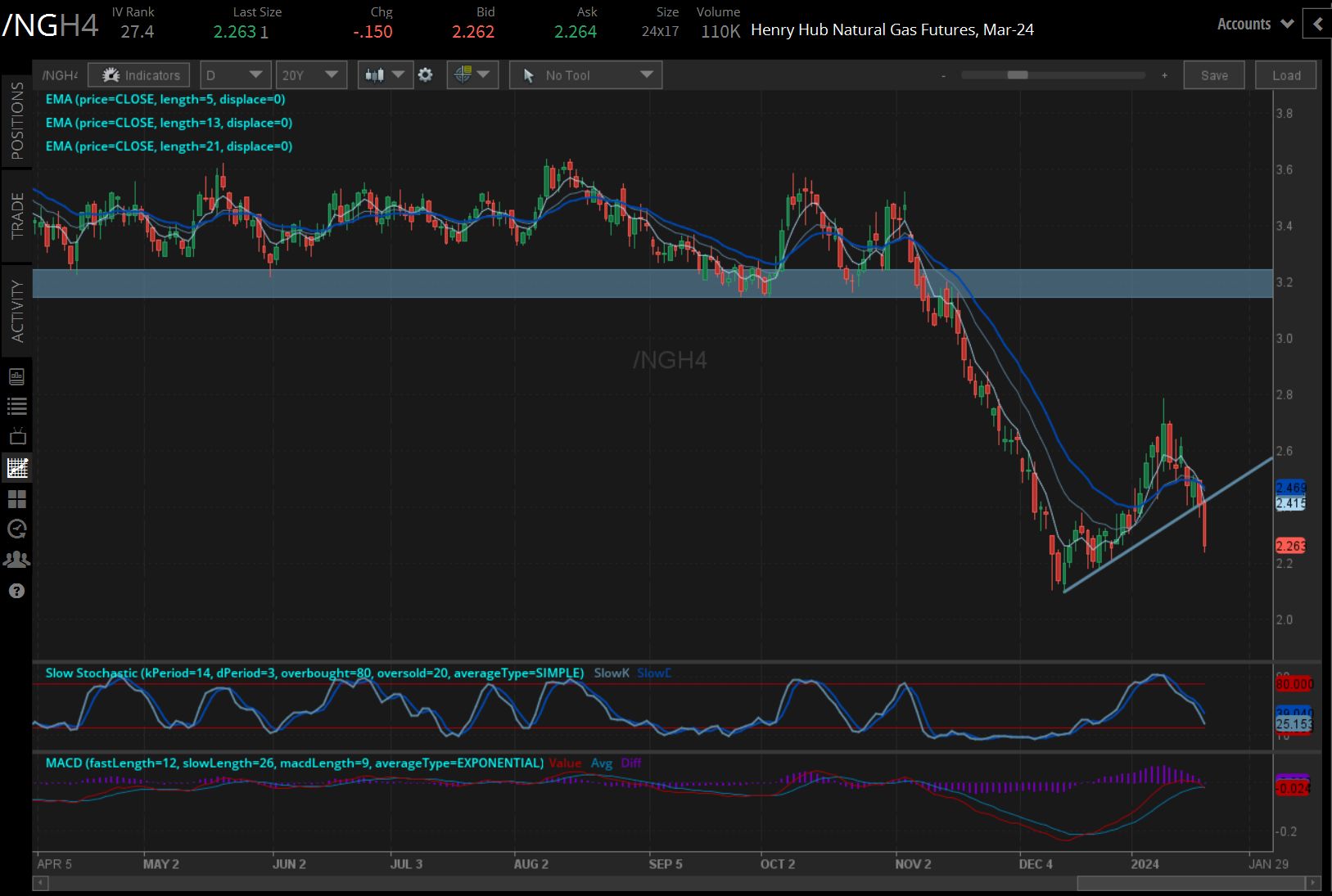Open the clock history sidebar icon
Viewport: 1332px width, 896px height.
[x=16, y=529]
